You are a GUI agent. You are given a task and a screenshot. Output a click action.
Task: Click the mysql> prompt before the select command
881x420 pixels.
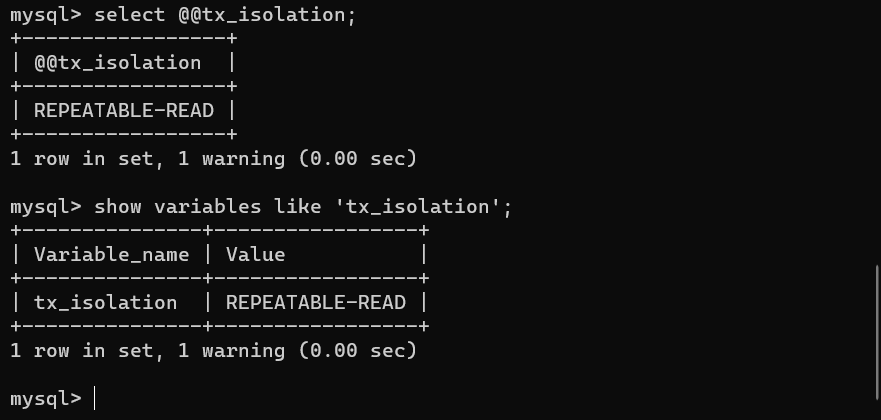pos(46,15)
